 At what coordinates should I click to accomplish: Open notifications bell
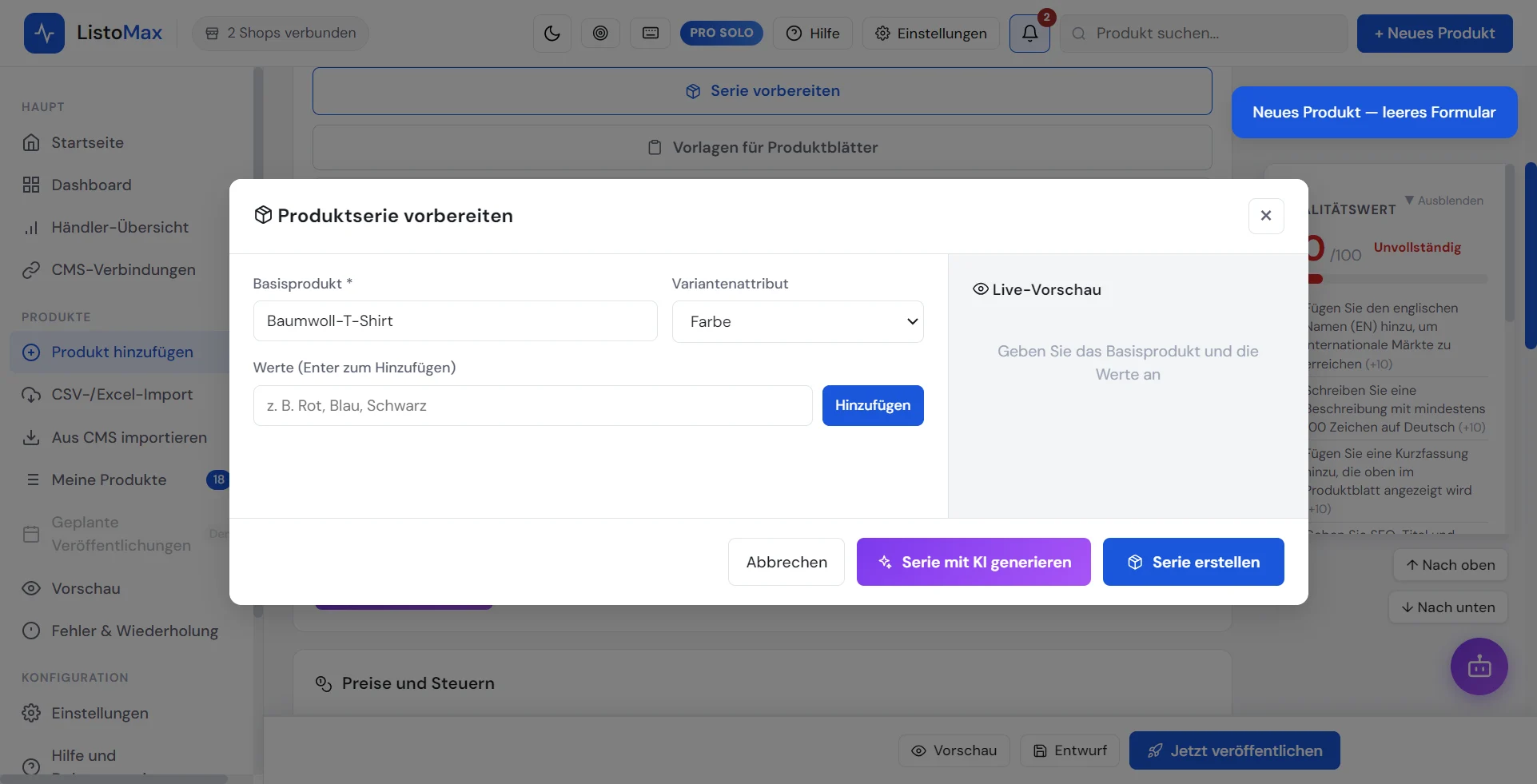(x=1029, y=34)
